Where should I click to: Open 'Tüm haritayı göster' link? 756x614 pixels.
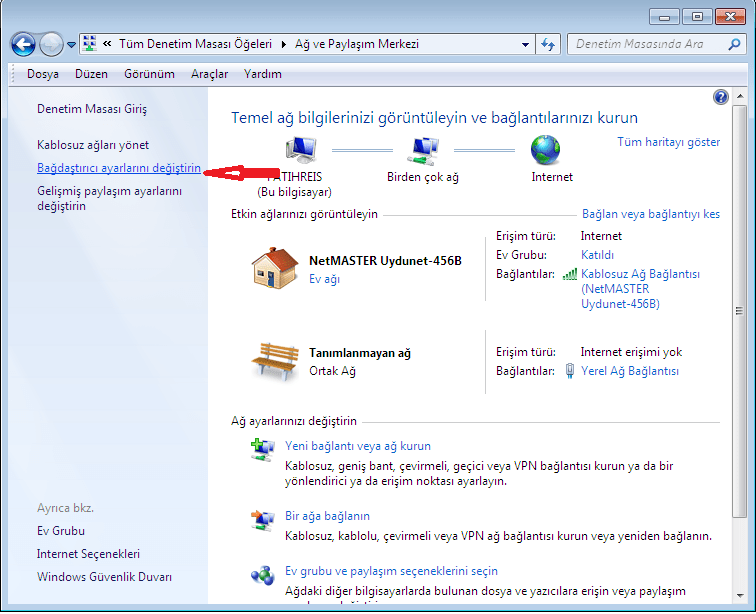pyautogui.click(x=668, y=142)
